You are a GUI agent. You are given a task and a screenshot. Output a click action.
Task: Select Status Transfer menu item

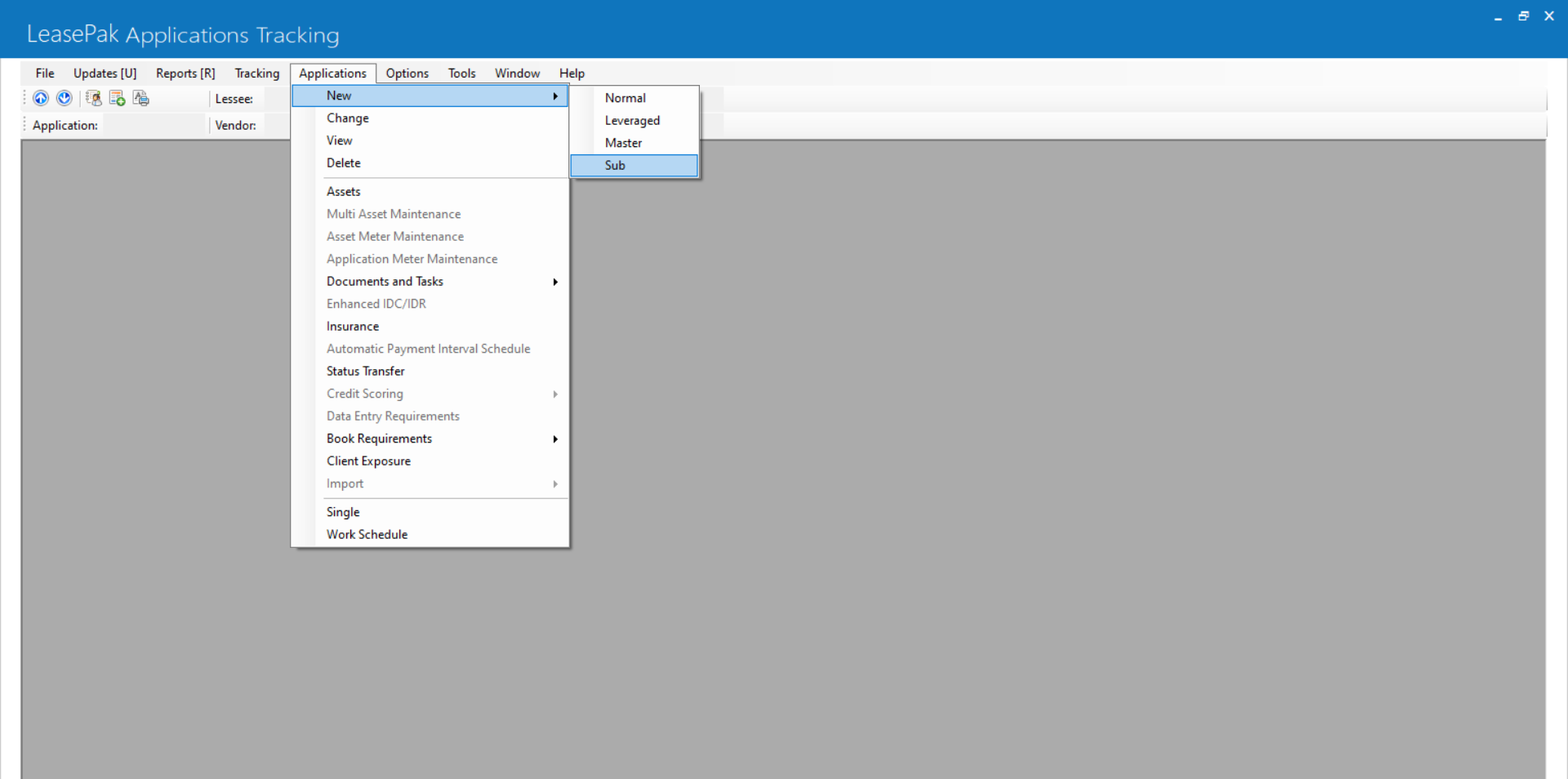click(x=430, y=372)
